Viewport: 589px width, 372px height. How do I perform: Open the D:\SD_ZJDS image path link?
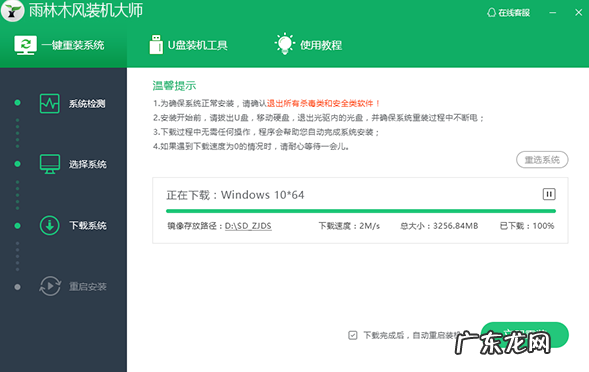pyautogui.click(x=248, y=226)
